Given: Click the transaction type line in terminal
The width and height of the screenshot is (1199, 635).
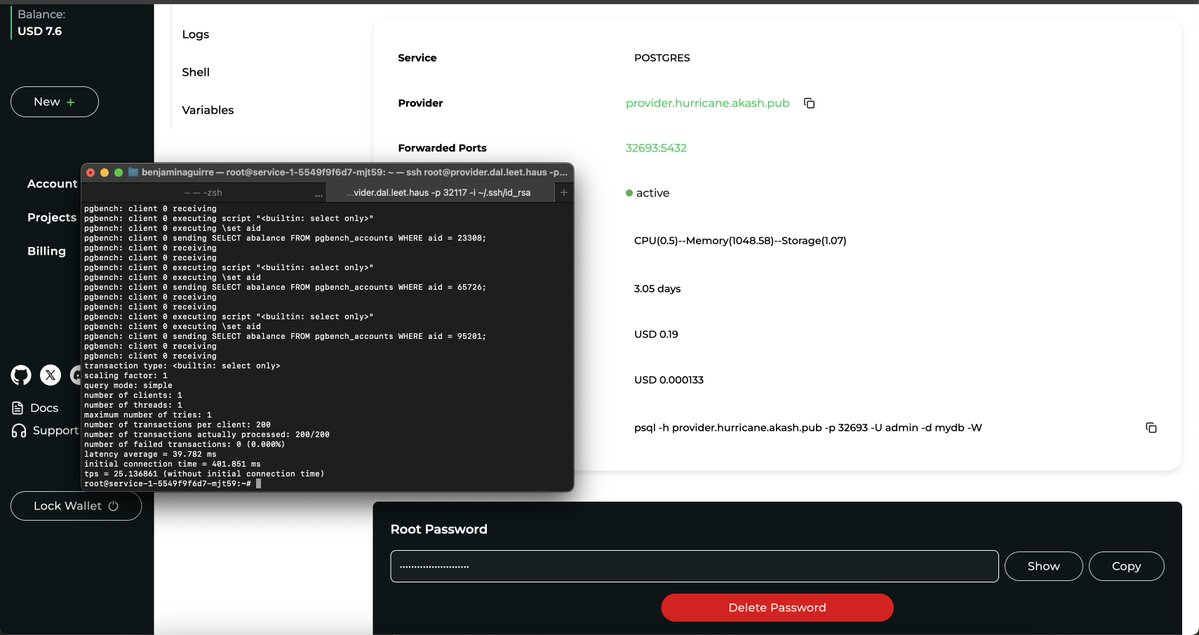Looking at the screenshot, I should [x=182, y=366].
